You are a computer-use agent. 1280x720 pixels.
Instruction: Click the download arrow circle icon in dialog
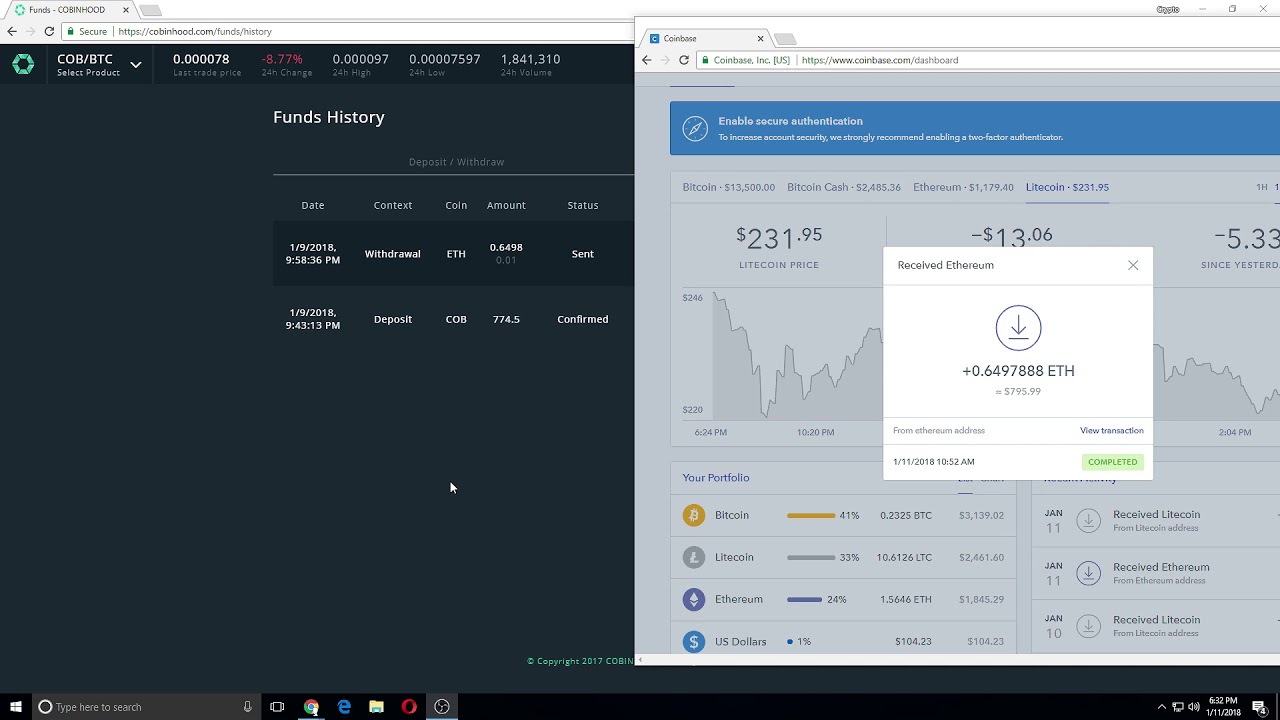1018,328
